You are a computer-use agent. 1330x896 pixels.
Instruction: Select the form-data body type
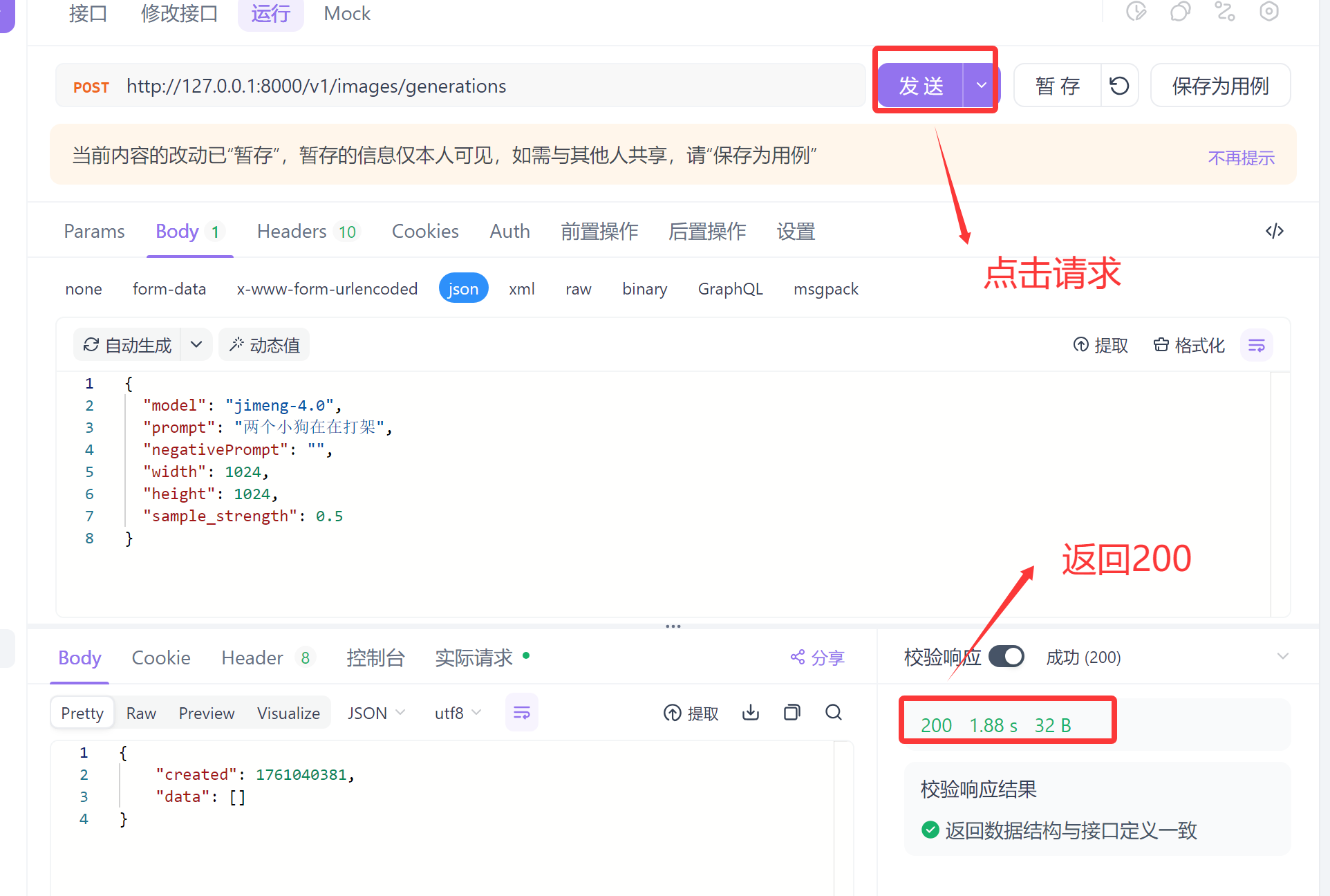169,289
